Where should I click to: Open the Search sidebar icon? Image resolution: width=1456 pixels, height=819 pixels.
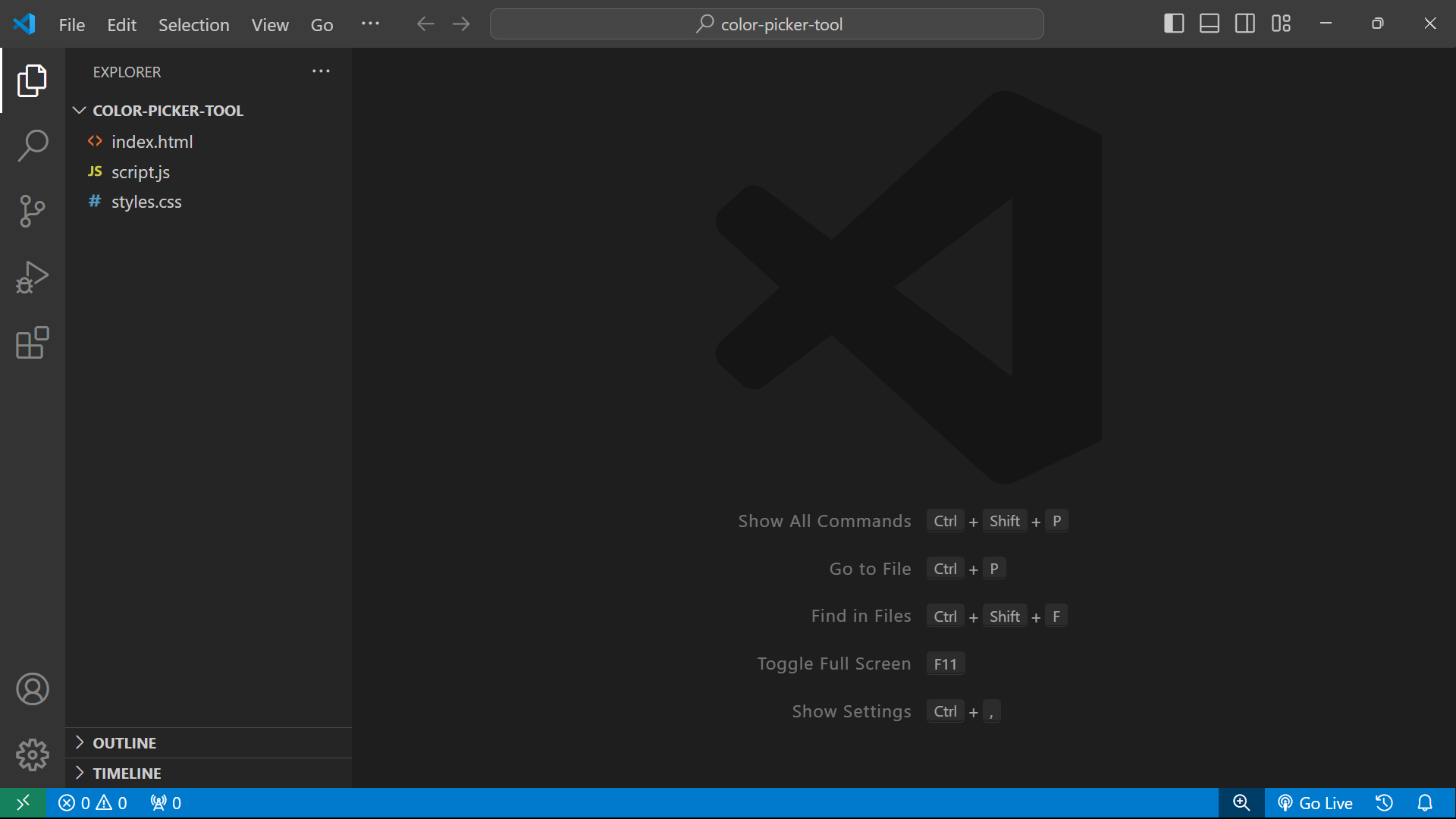33,146
